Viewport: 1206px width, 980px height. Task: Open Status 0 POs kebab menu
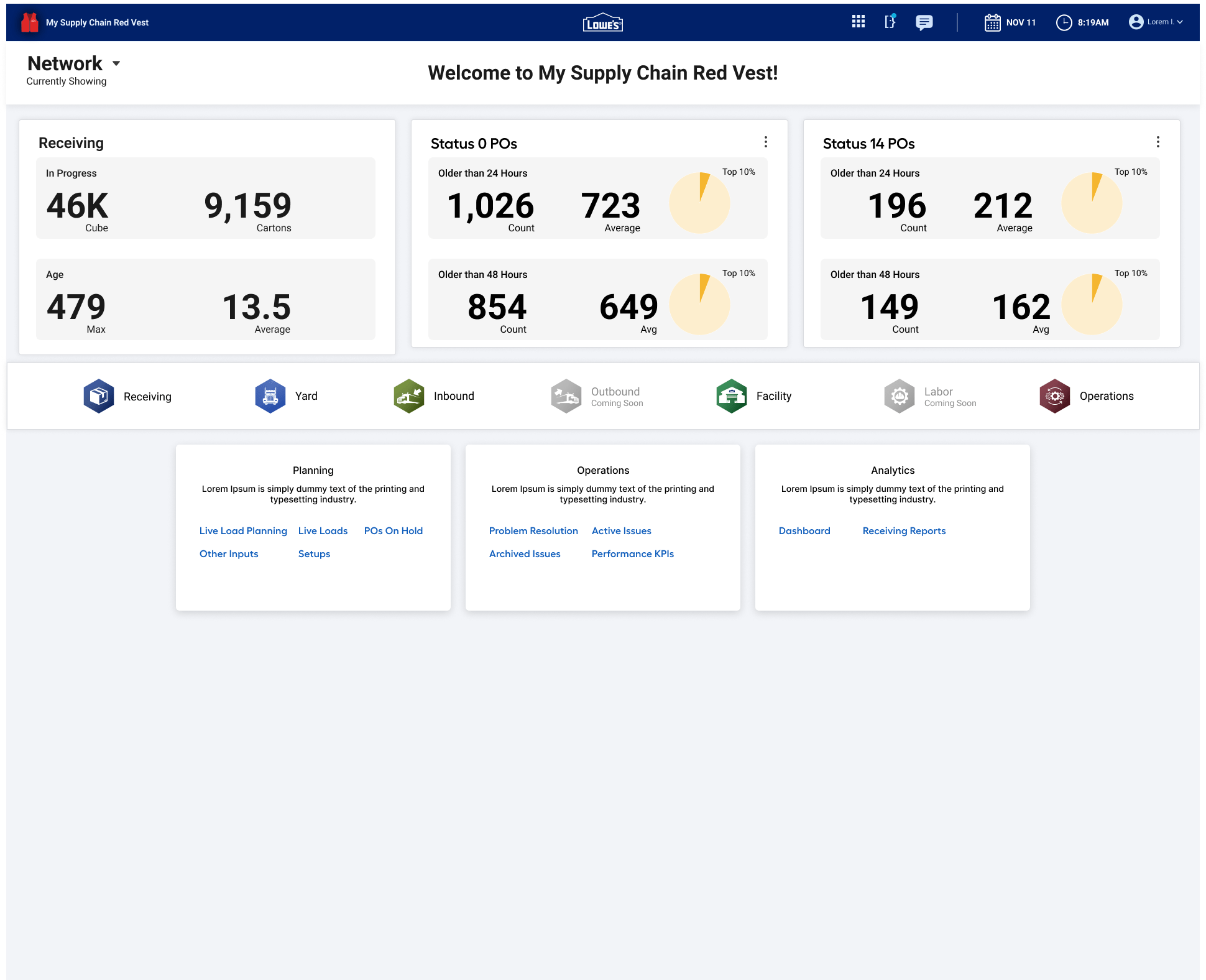765,142
